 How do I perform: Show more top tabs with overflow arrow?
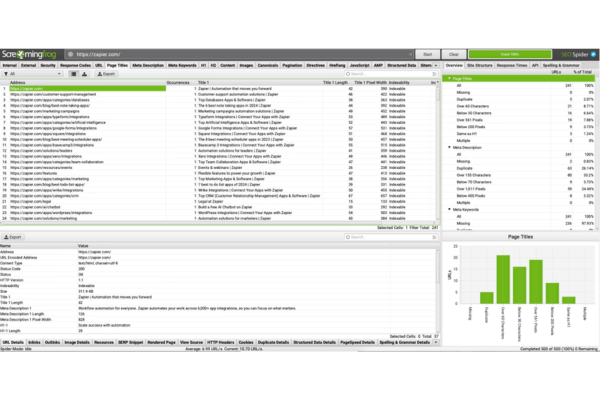[x=436, y=65]
